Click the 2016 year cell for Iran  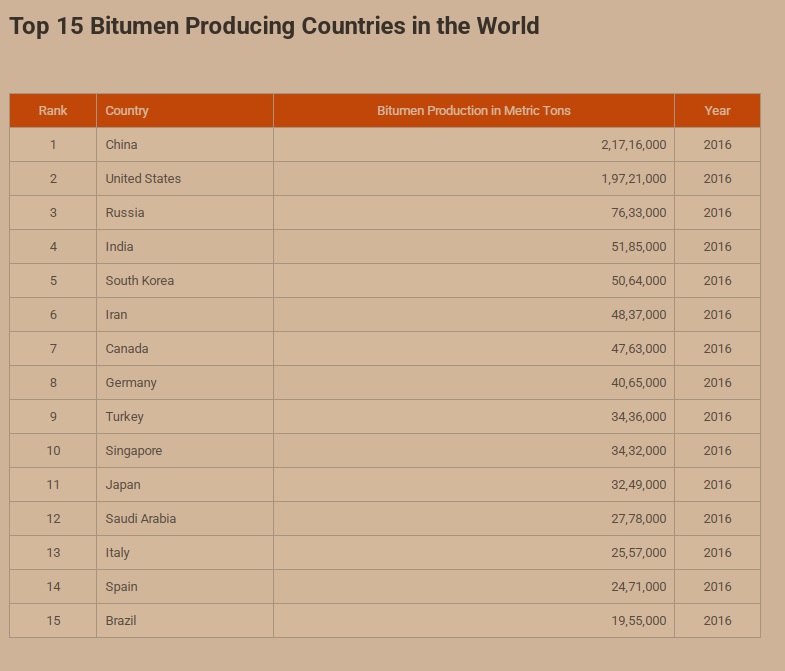(x=717, y=315)
